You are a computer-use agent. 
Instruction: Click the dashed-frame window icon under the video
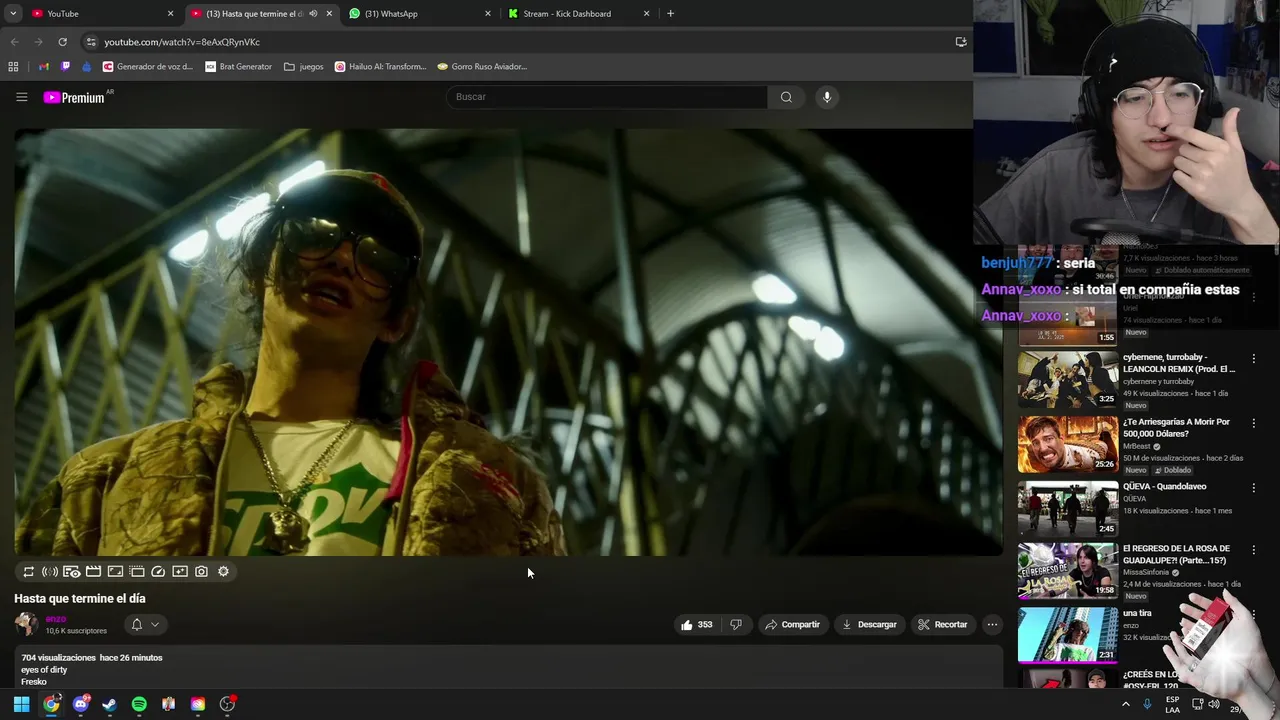pyautogui.click(x=137, y=572)
